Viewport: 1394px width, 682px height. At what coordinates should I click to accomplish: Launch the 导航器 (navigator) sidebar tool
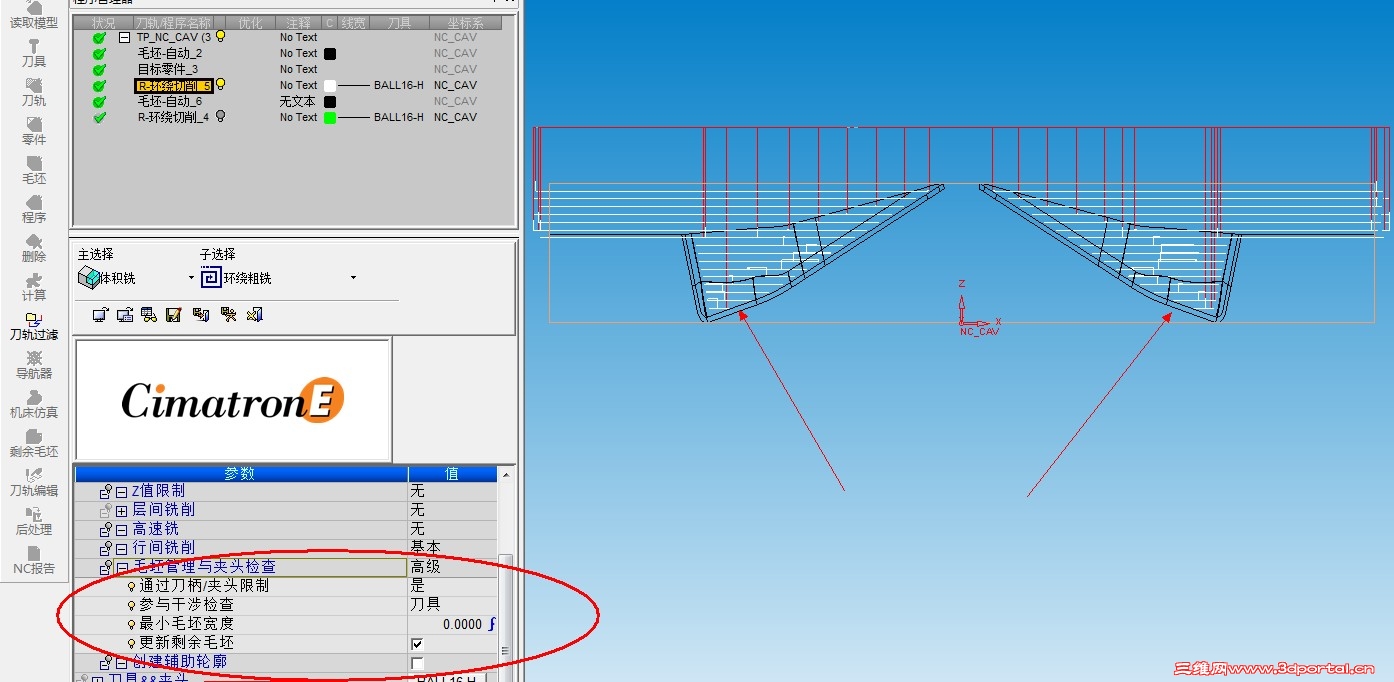click(x=34, y=365)
